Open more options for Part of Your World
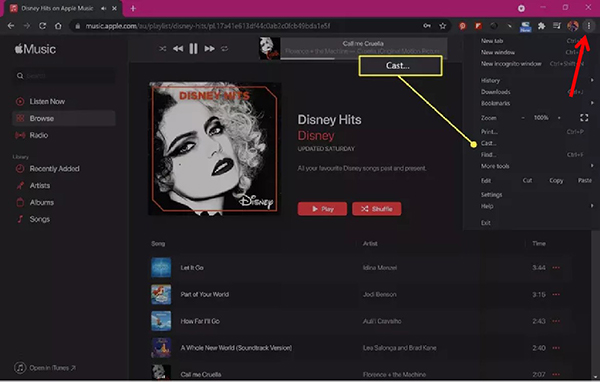Viewport: 600px width, 382px height. point(556,294)
